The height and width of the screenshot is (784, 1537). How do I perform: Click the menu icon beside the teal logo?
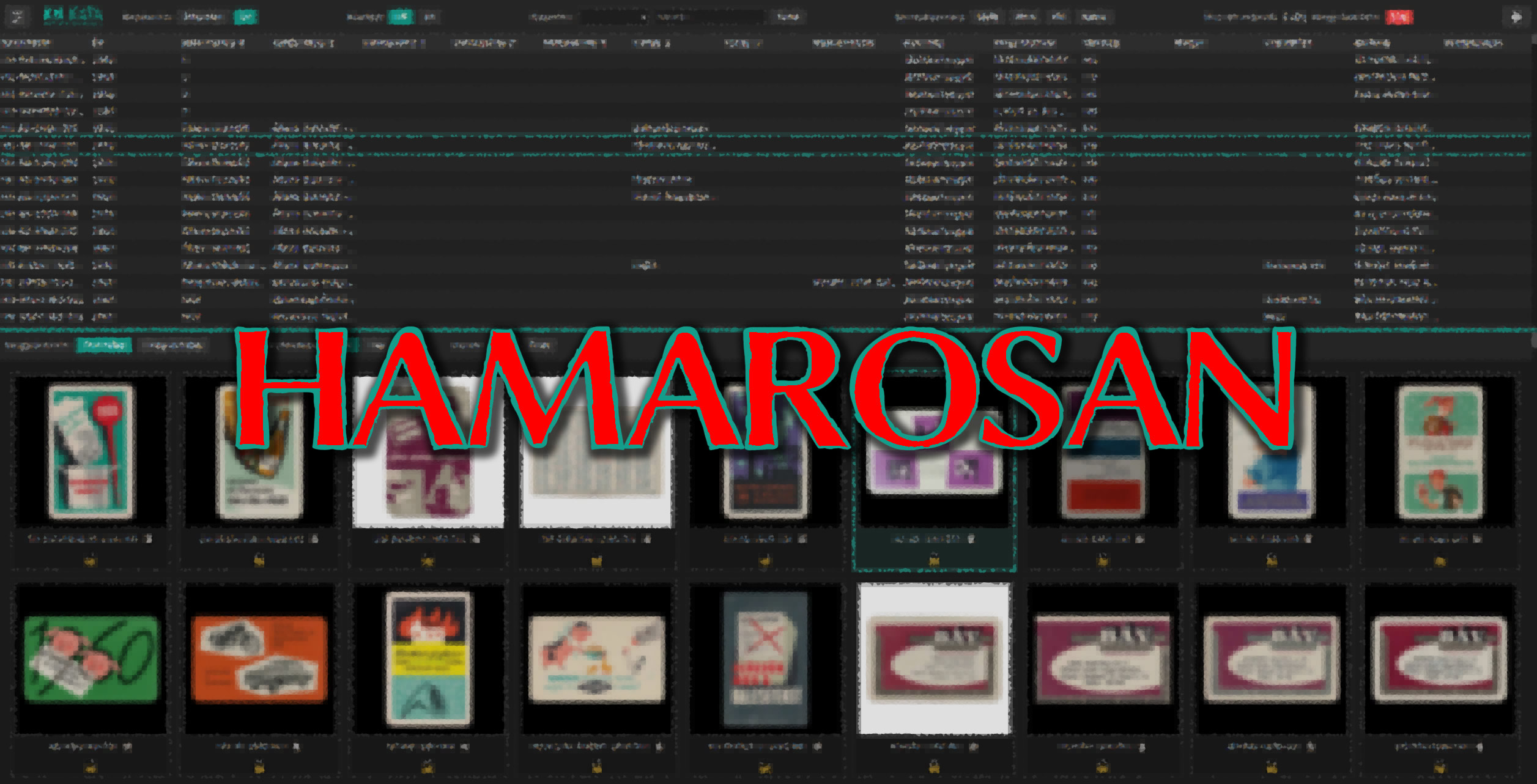17,17
